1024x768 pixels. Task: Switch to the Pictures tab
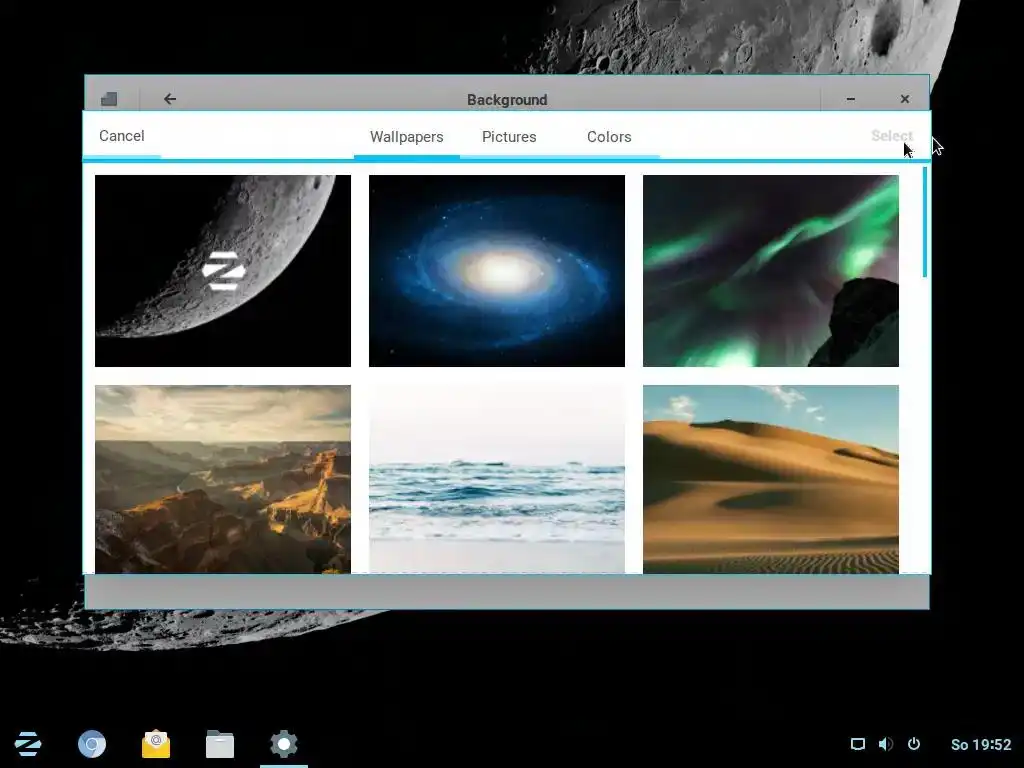point(509,137)
